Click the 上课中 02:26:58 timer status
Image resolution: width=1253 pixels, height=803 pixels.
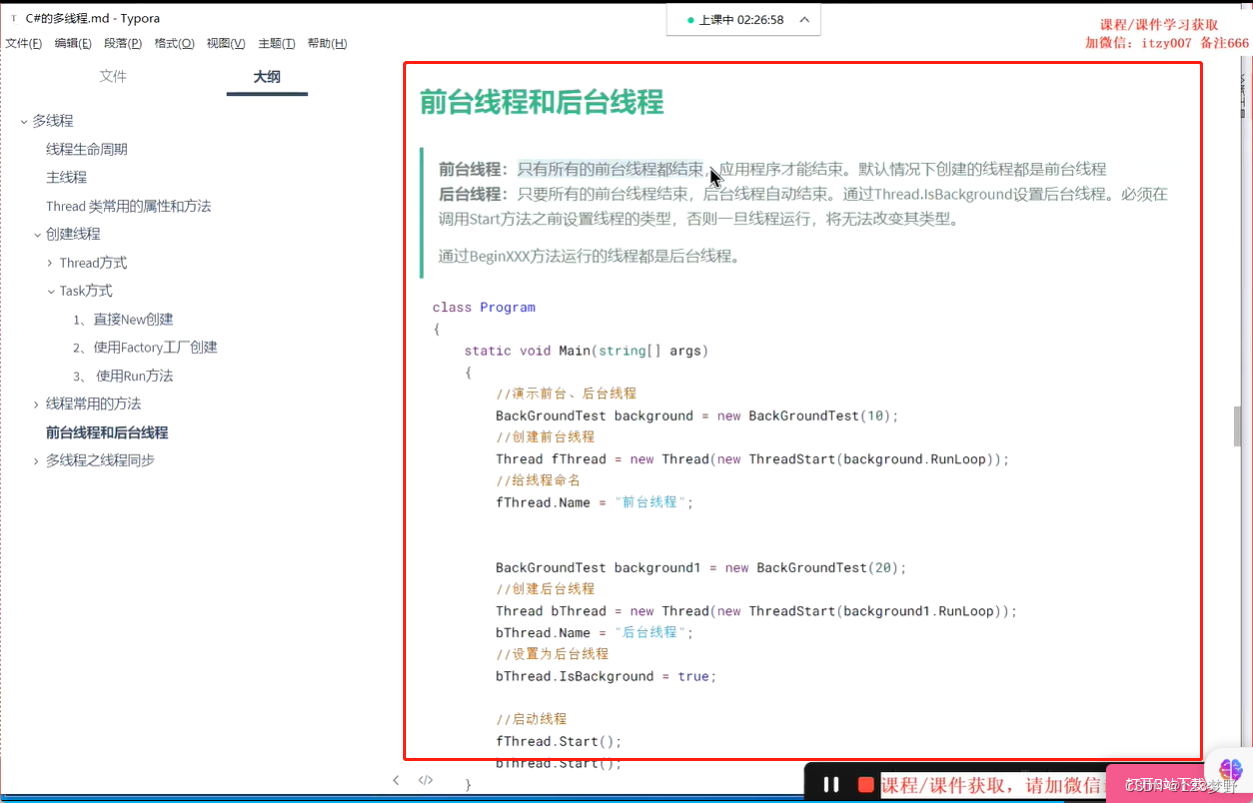click(735, 19)
